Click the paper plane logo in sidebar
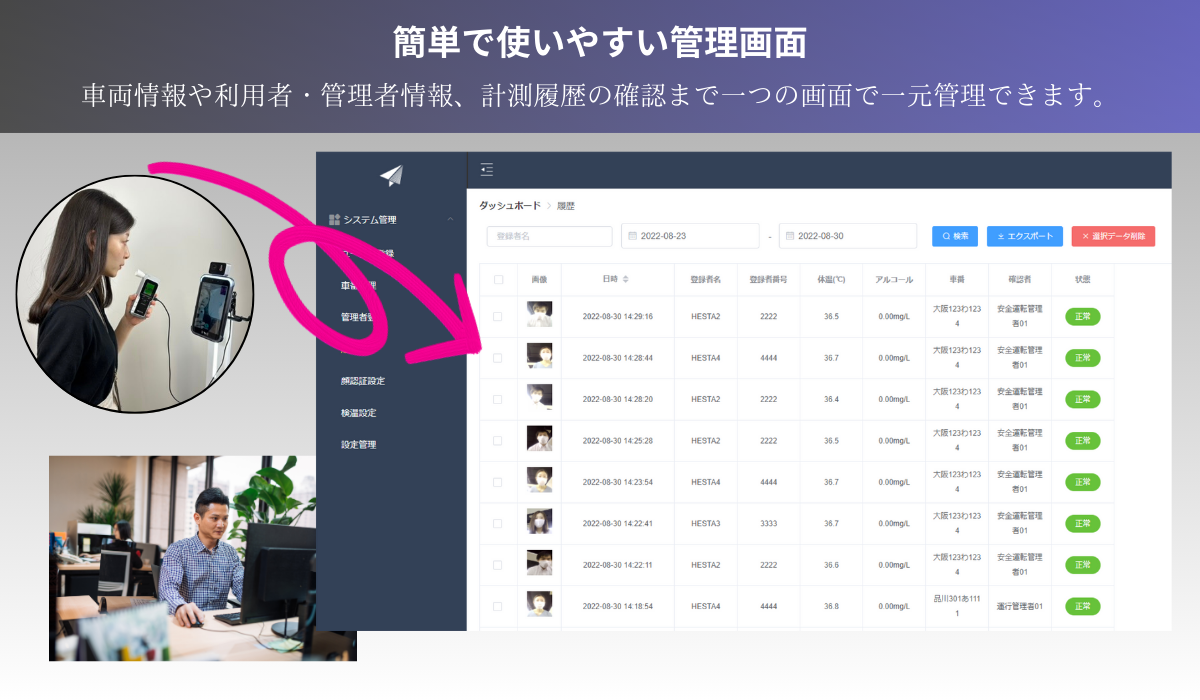1200x700 pixels. coord(391,175)
